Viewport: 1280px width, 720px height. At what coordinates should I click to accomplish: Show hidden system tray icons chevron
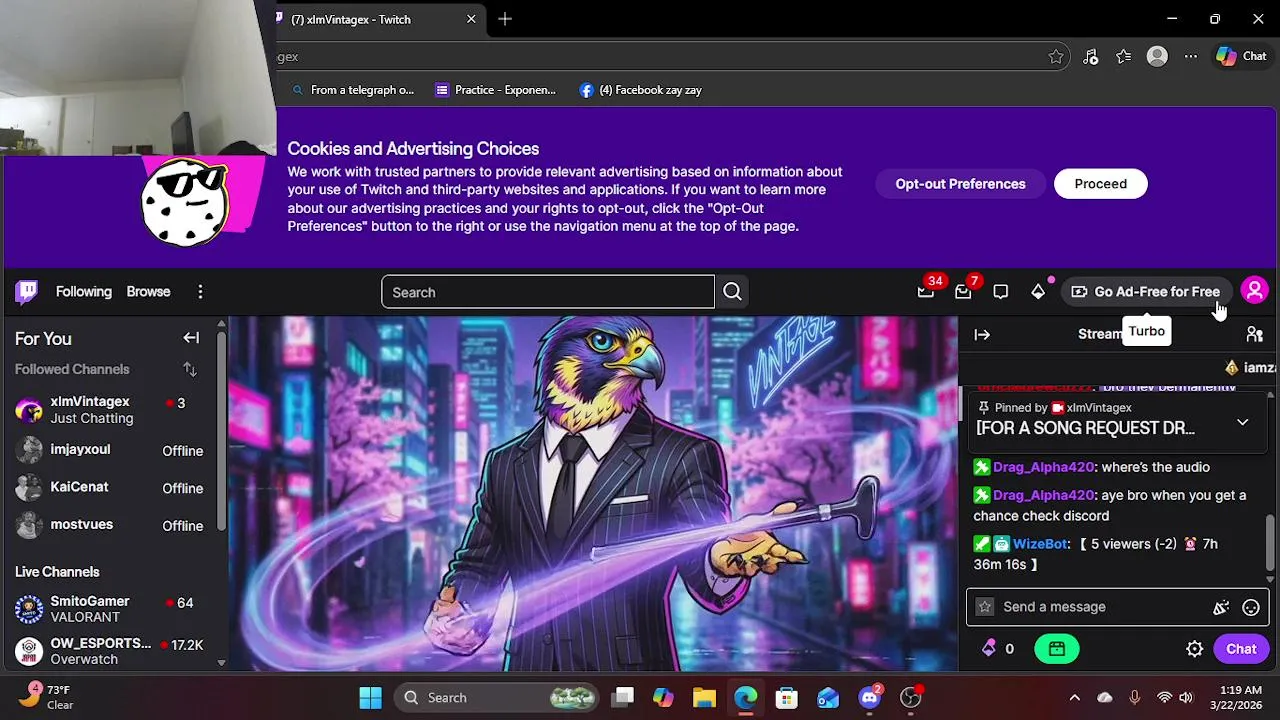coord(1074,697)
